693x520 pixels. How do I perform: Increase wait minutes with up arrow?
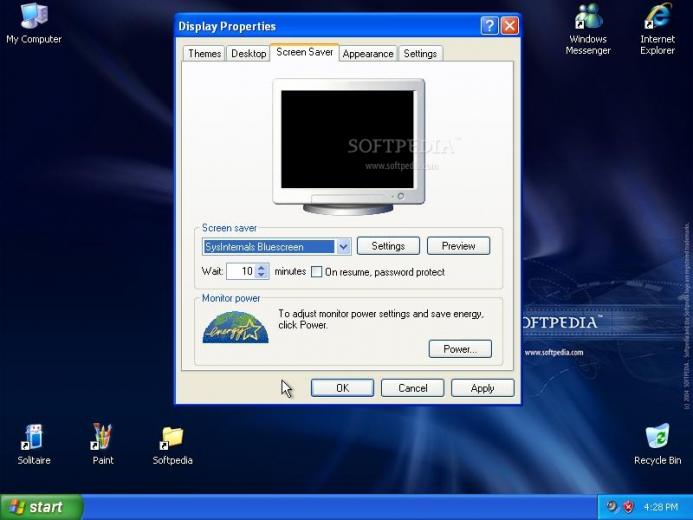[x=262, y=267]
